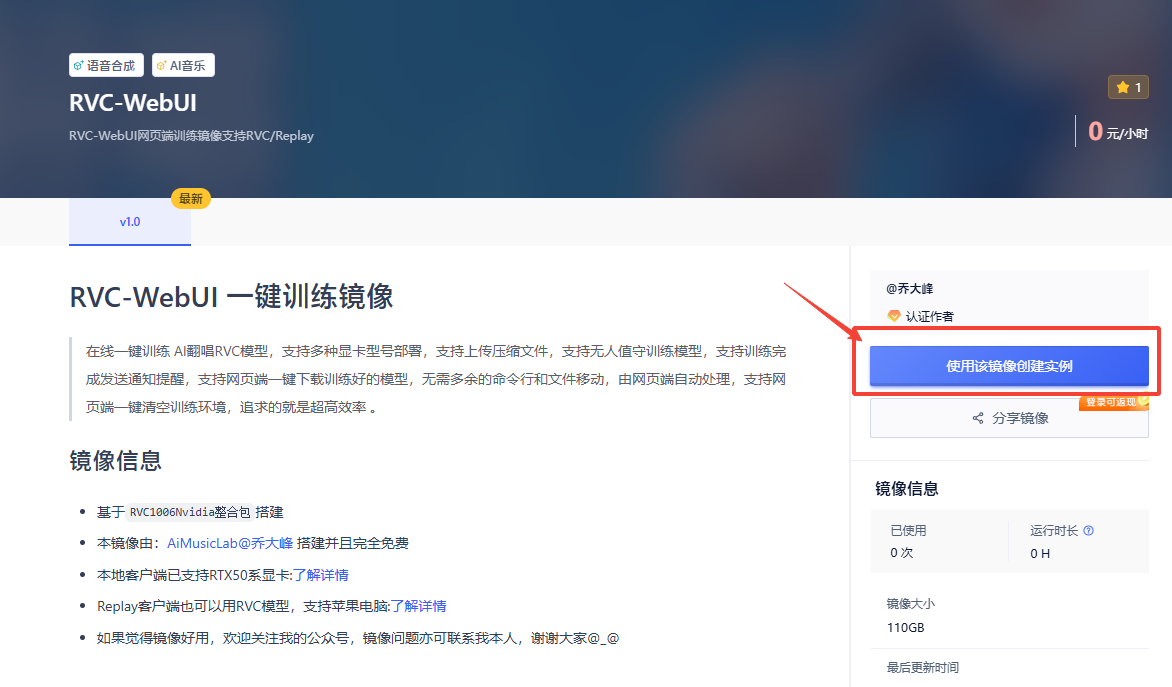Click the 已使用 label
Viewport: 1172px width, 687px height.
[908, 531]
